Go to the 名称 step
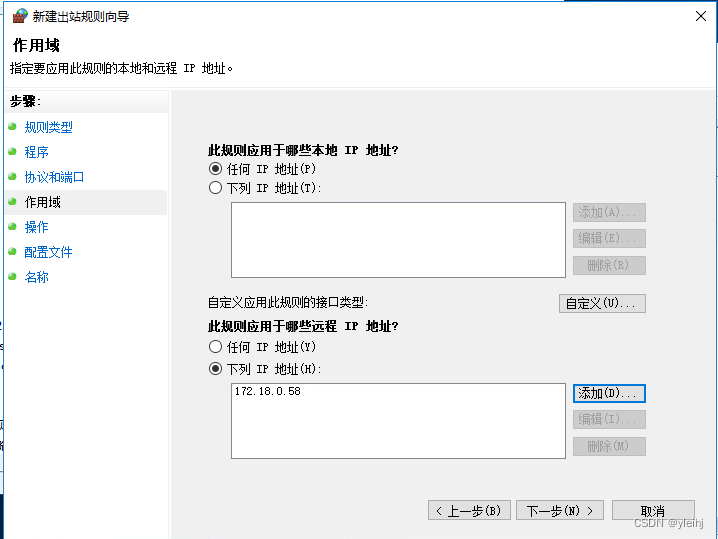The width and height of the screenshot is (718, 539). click(x=36, y=277)
